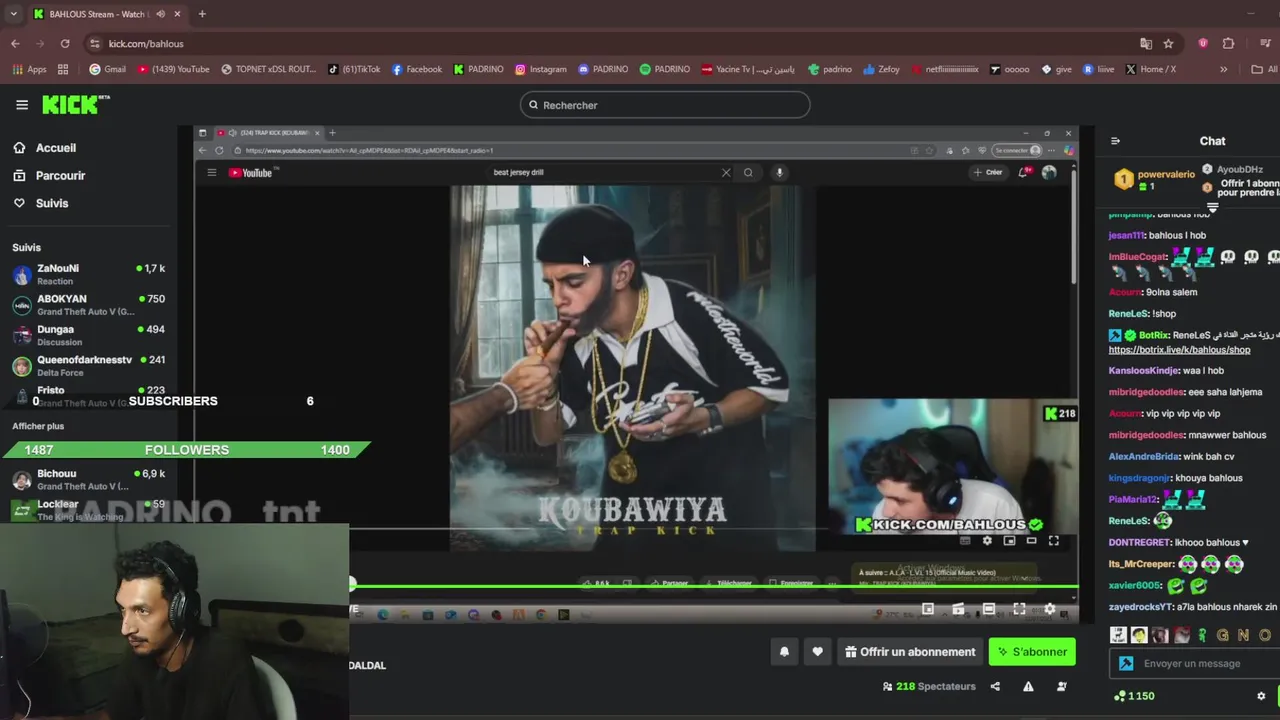Open Dungaa followed channel

[x=89, y=335]
